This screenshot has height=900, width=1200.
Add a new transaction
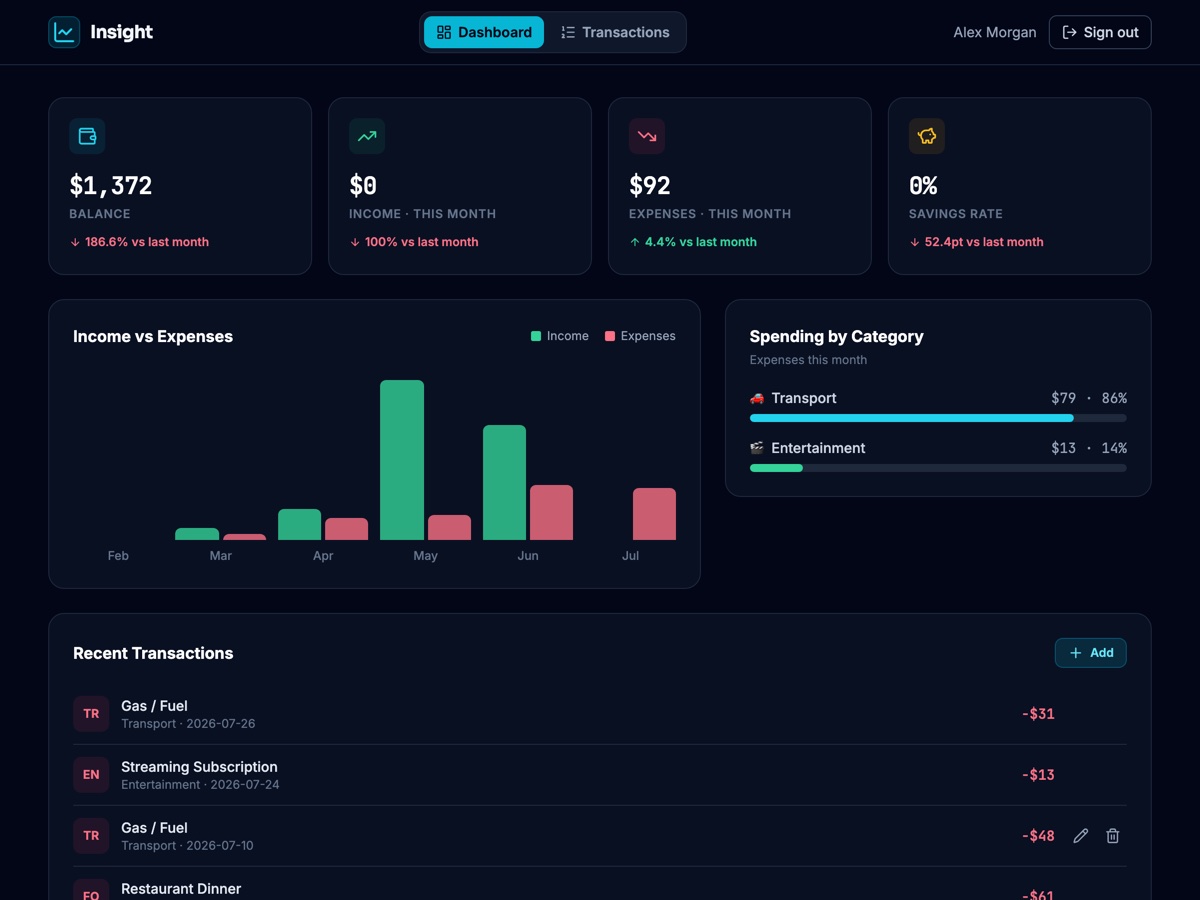pos(1091,653)
